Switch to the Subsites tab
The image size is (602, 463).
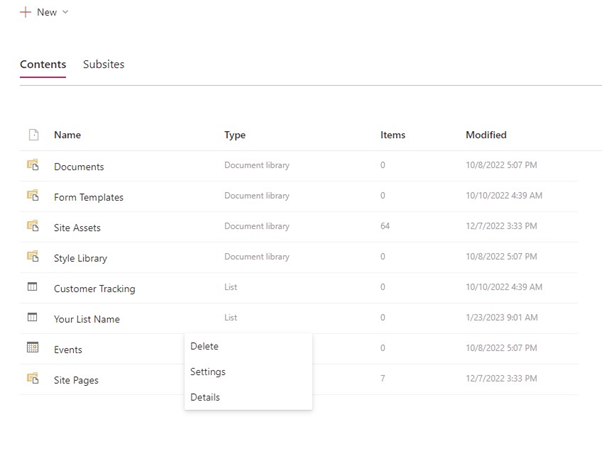104,64
